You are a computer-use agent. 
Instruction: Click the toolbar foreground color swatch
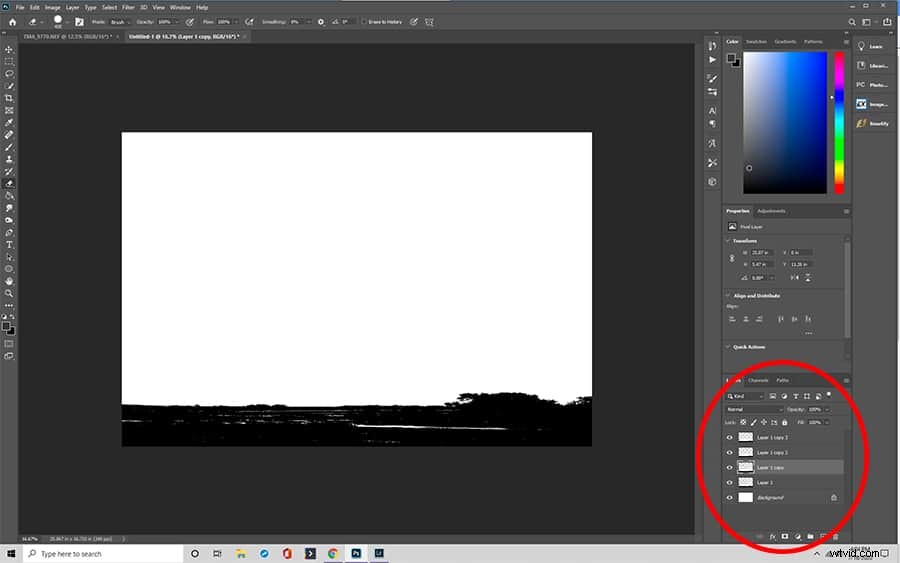coord(6,326)
